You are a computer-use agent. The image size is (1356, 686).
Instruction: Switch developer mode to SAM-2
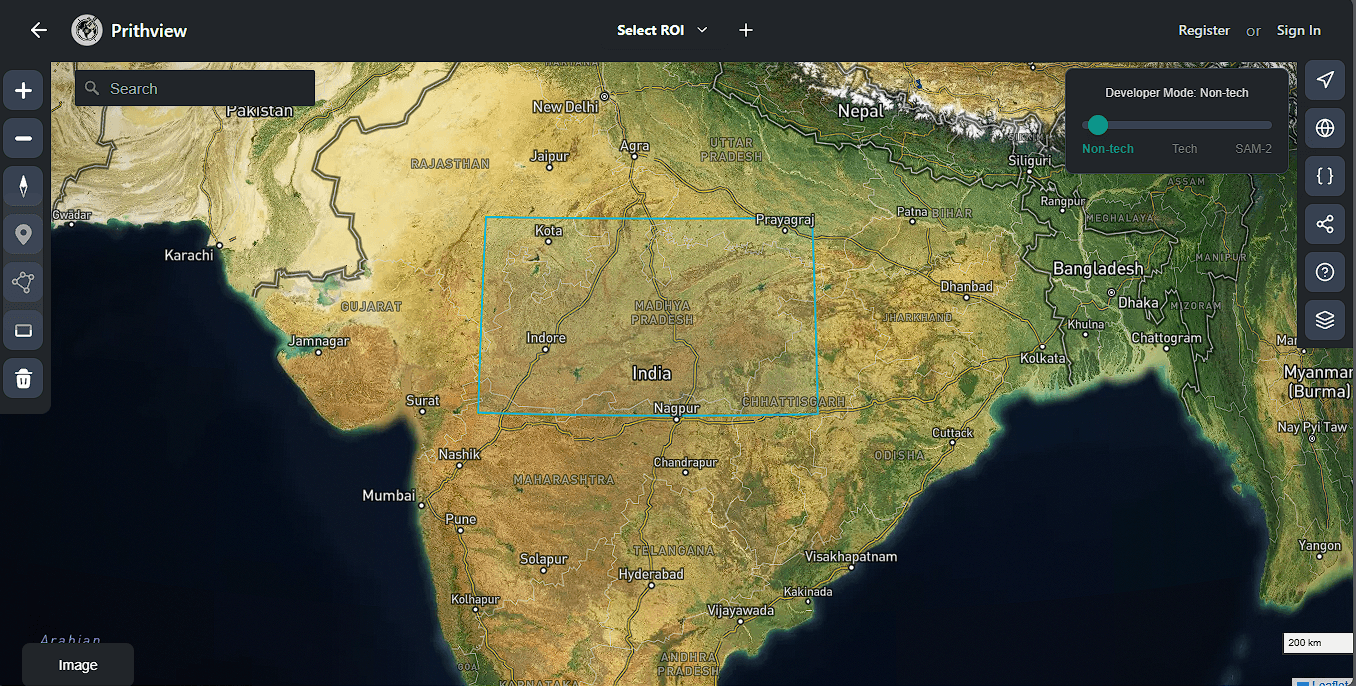[x=1253, y=149]
